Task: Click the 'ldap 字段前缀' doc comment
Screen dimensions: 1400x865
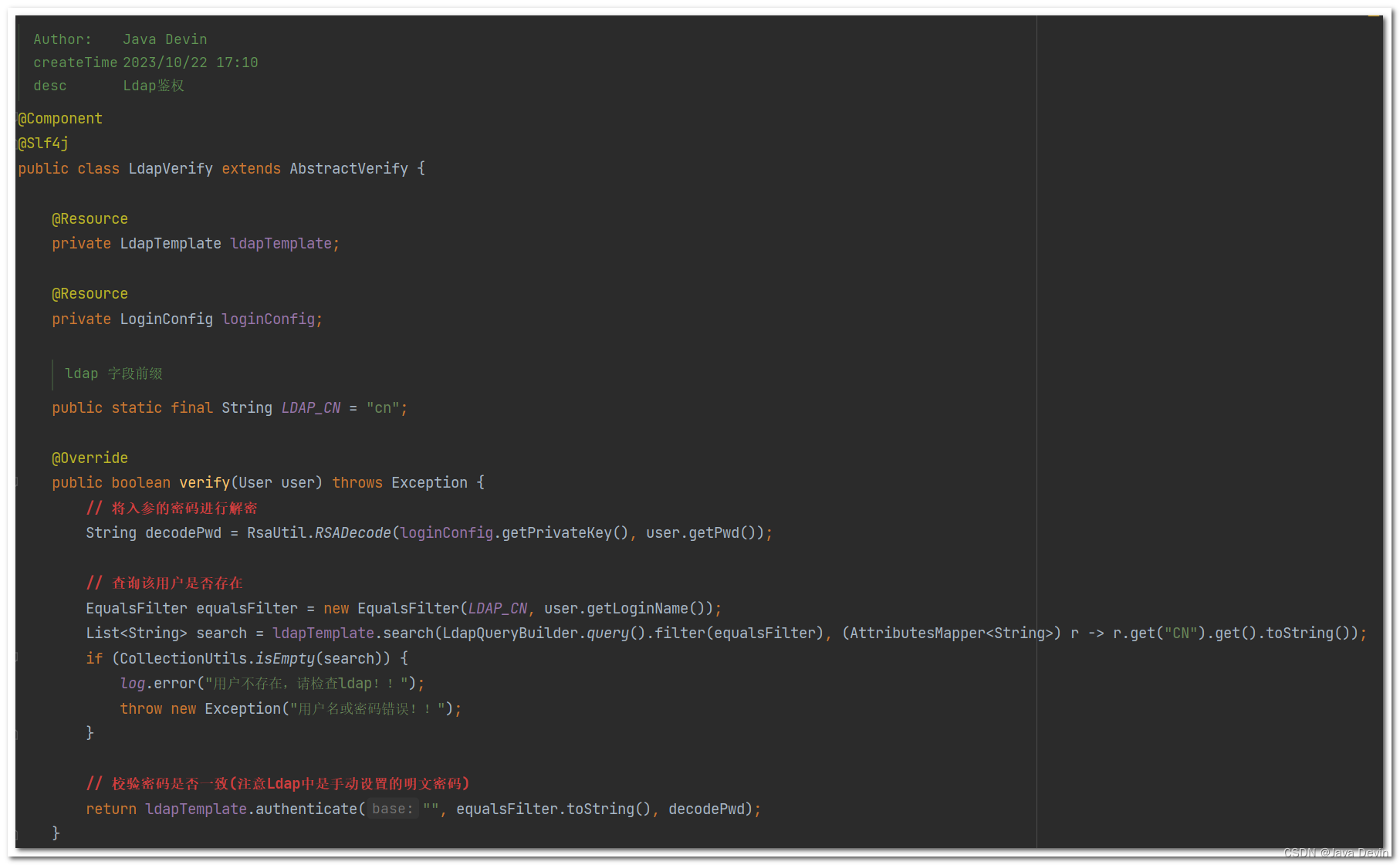Action: coord(113,373)
